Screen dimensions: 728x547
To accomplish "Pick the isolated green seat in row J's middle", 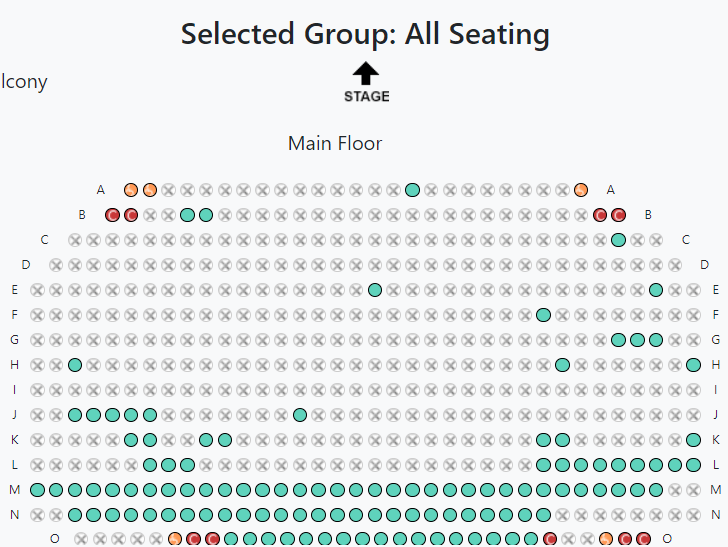I will [x=300, y=415].
